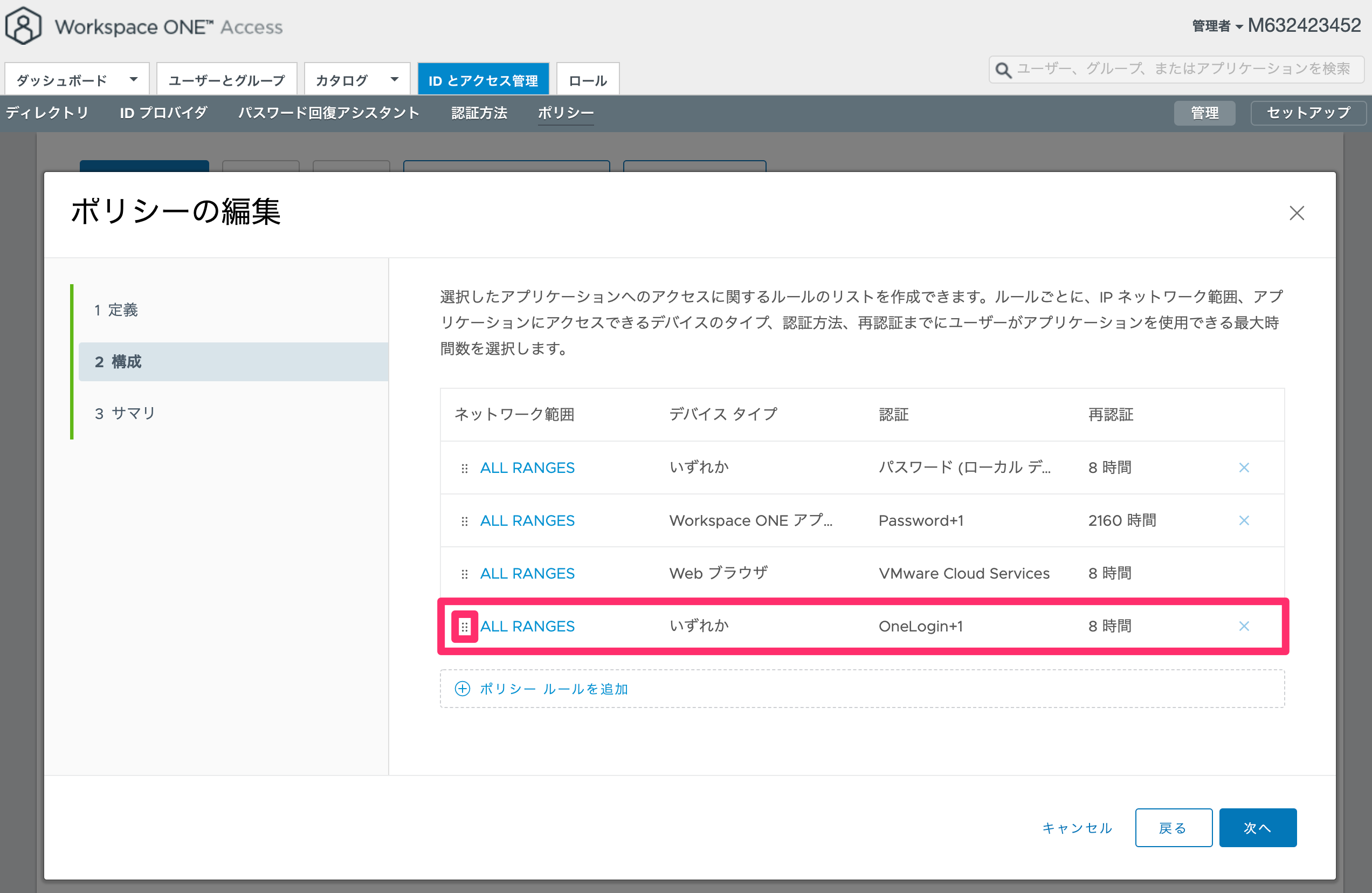Click drag handle of the OneLogin+1 rule

(x=465, y=626)
